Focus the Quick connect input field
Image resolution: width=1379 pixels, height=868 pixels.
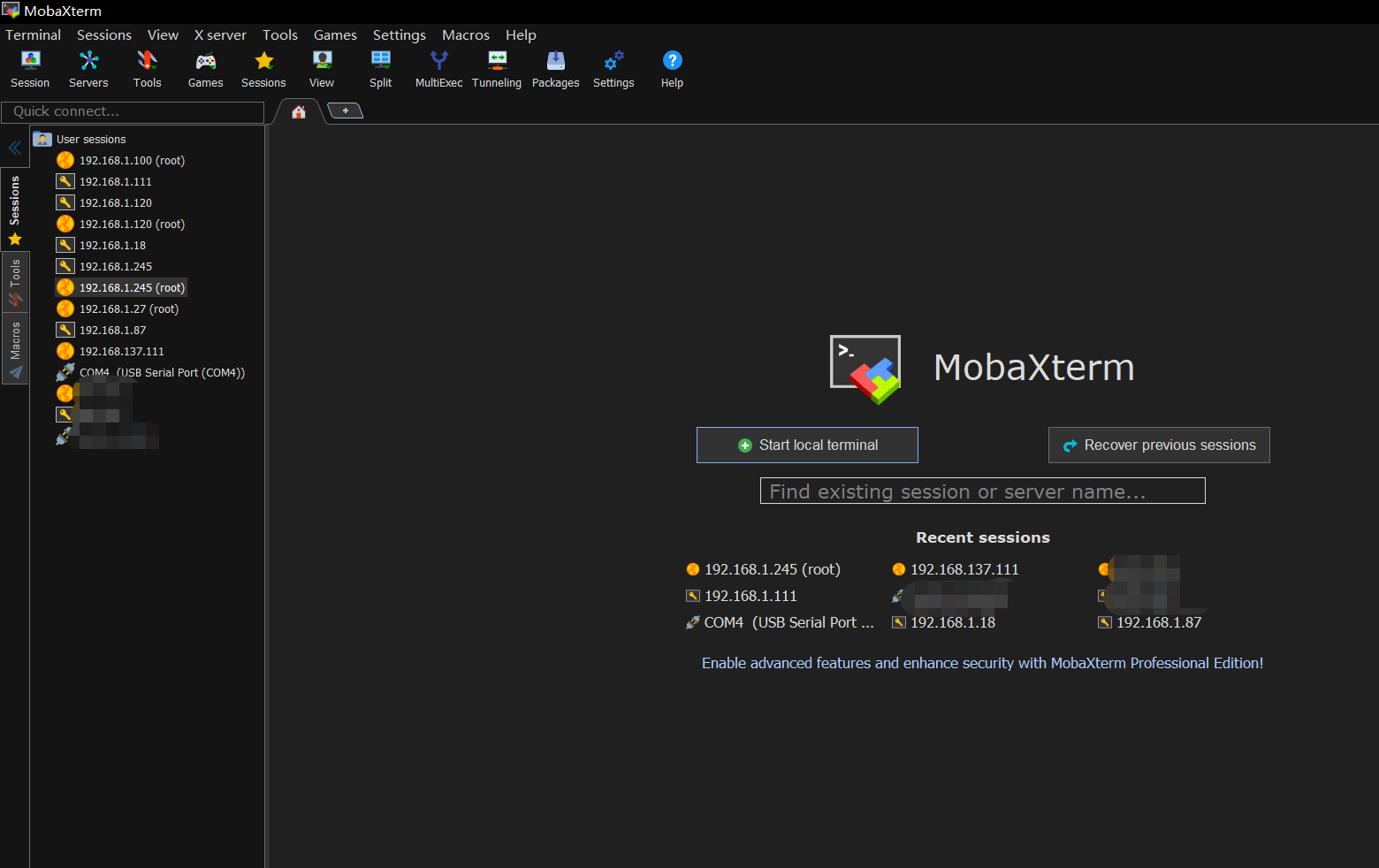pyautogui.click(x=133, y=111)
